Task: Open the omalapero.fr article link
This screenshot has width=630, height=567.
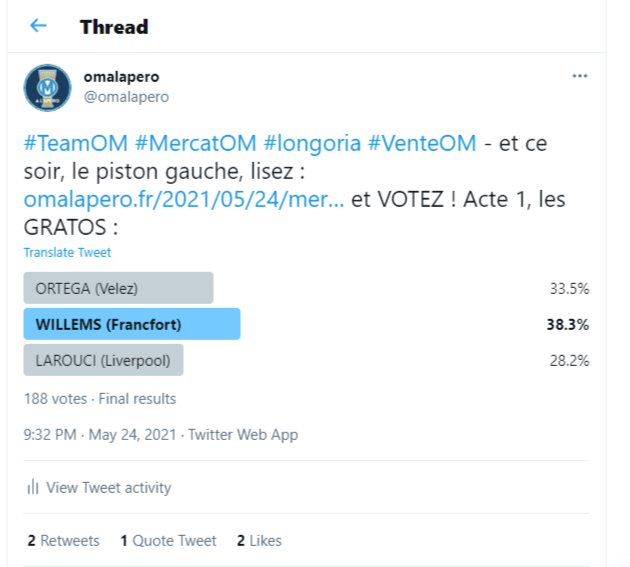Action: pyautogui.click(x=184, y=199)
